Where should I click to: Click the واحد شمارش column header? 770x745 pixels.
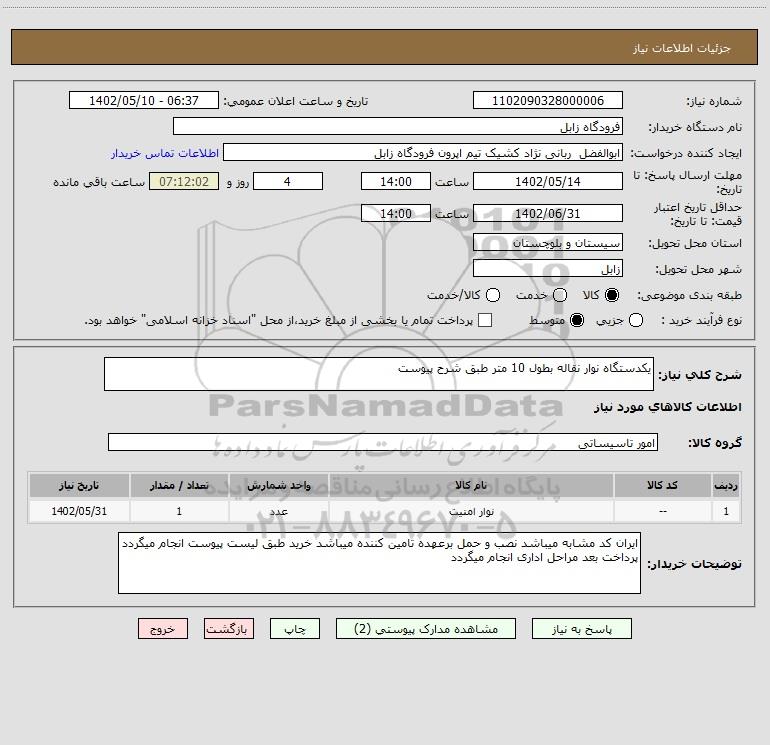(278, 486)
